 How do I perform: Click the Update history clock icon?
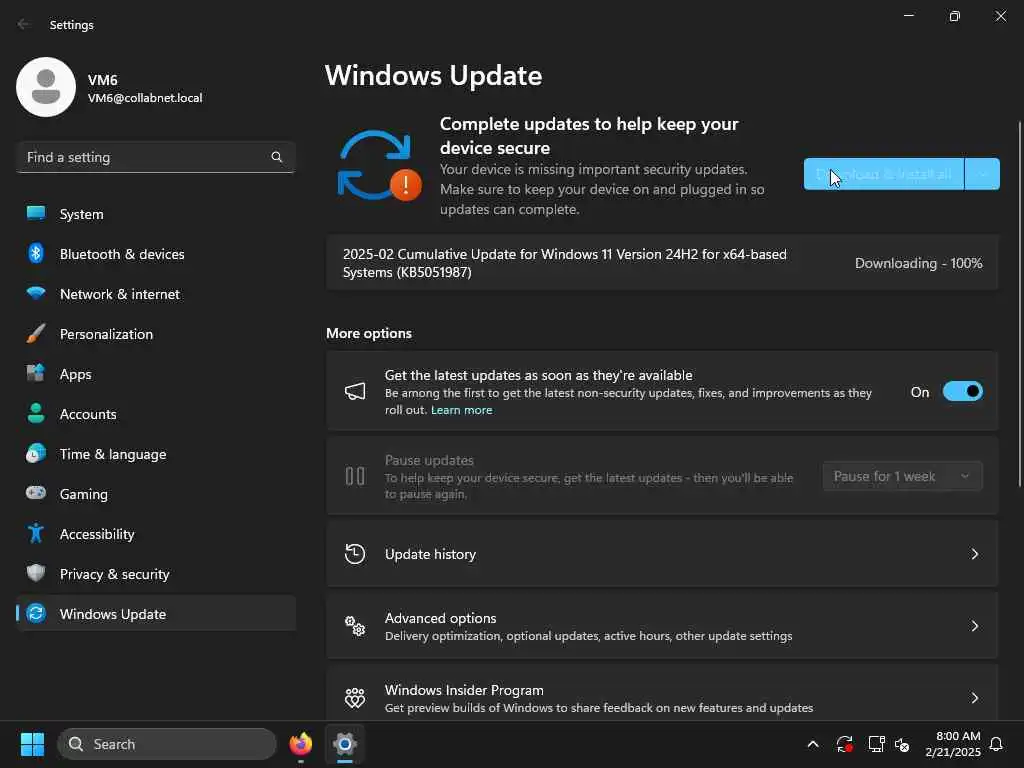pos(355,554)
